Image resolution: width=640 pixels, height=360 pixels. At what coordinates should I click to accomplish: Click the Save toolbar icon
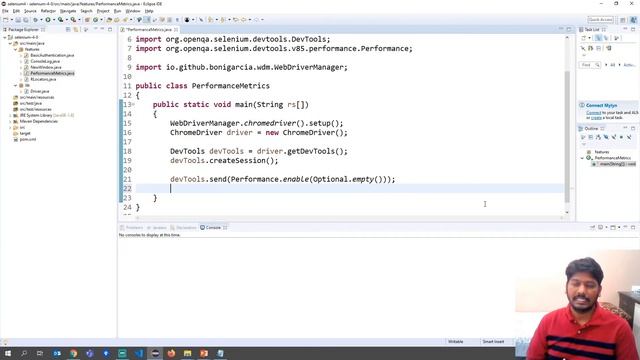(18, 20)
